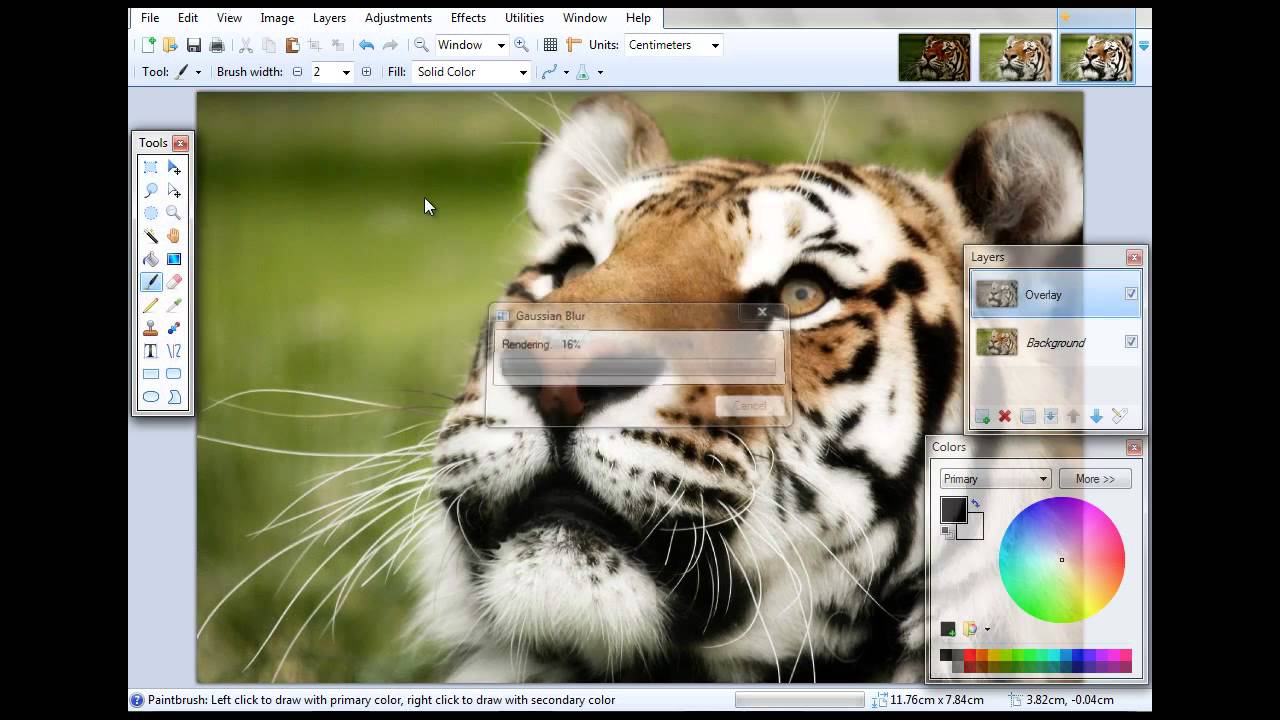This screenshot has height=720, width=1280.
Task: Select the Rectangle shape tool
Action: (150, 374)
